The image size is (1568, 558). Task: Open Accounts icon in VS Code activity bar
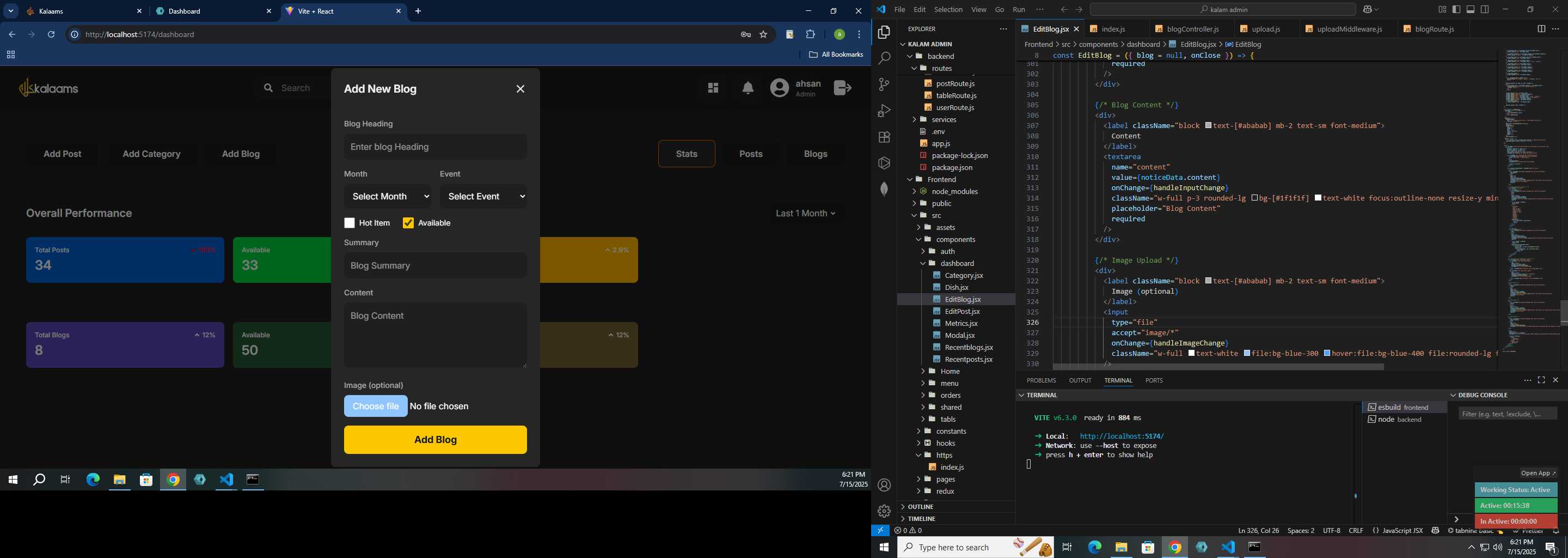click(884, 486)
